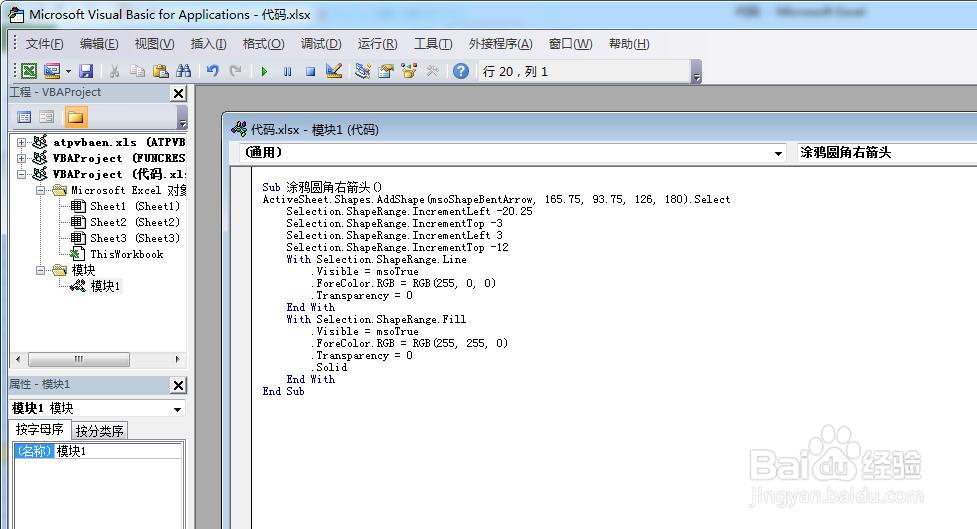Collapse Microsoft Excel 对象 folder
The image size is (977, 529).
[41, 191]
